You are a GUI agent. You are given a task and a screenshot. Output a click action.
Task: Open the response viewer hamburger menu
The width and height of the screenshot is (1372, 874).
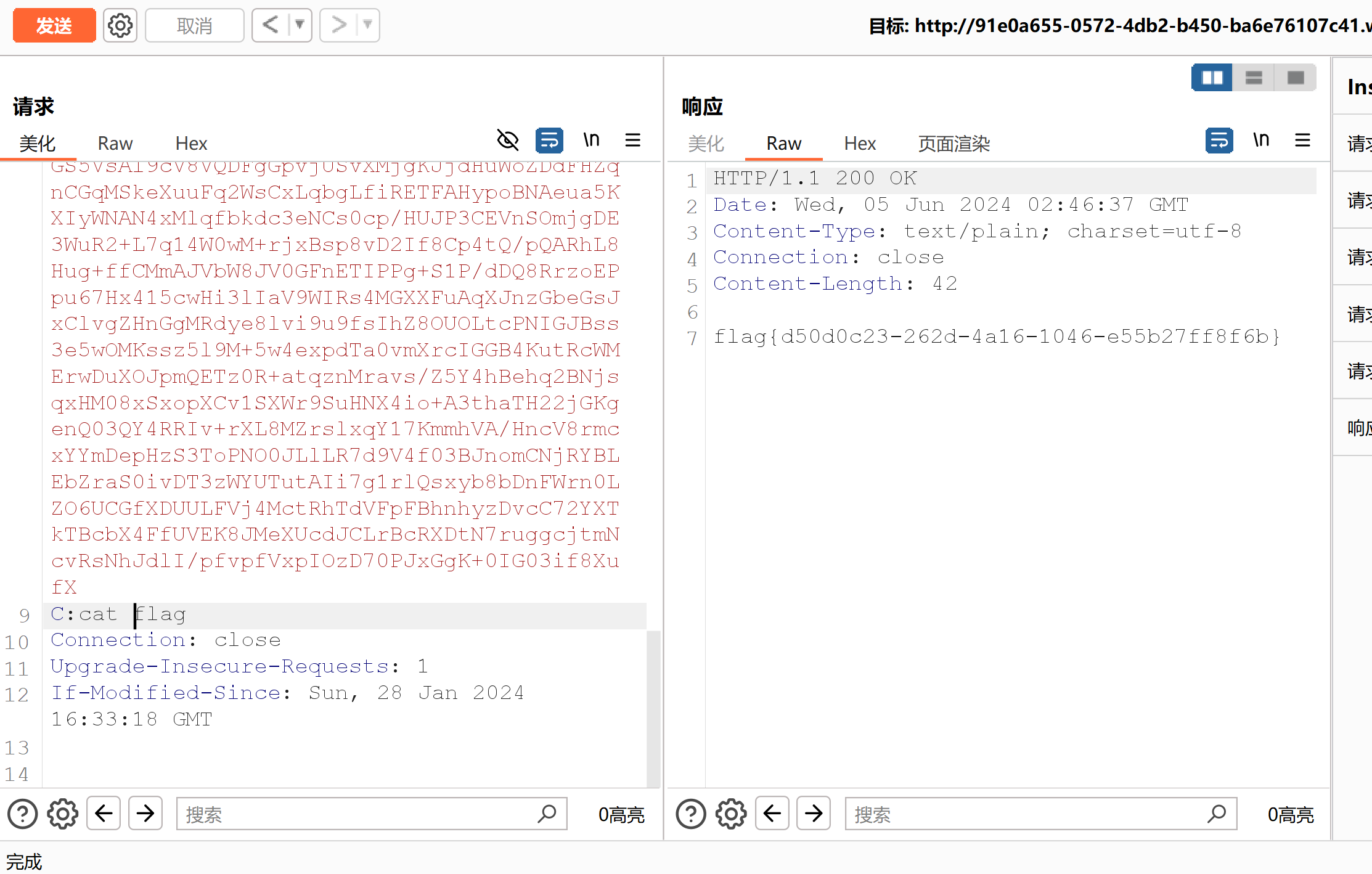pos(1303,141)
